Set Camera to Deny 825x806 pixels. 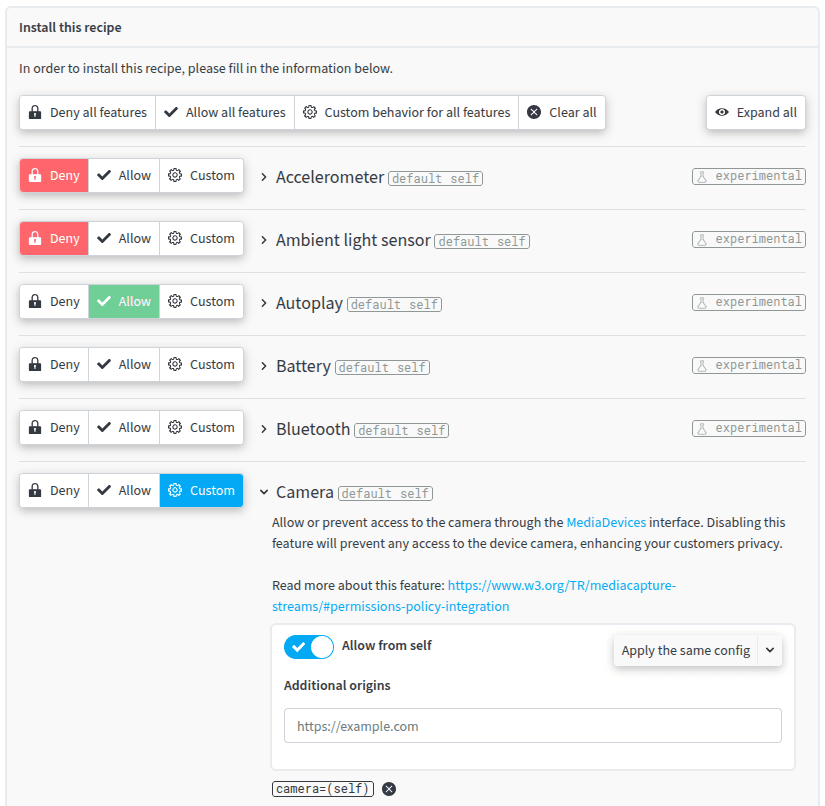click(54, 490)
